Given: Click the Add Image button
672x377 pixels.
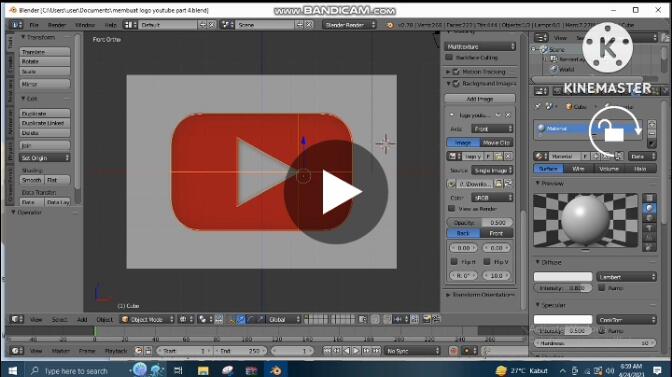Looking at the screenshot, I should coord(480,99).
